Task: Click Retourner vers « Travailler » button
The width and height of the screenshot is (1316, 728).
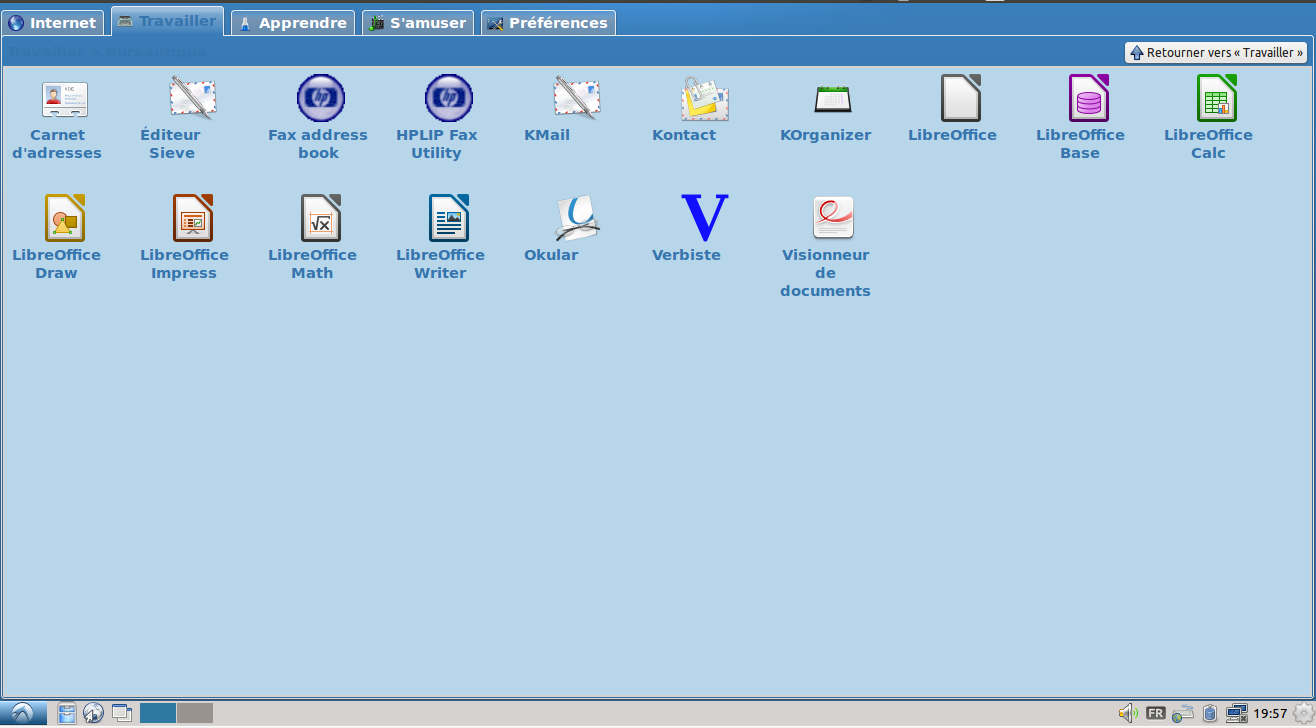Action: click(1216, 53)
